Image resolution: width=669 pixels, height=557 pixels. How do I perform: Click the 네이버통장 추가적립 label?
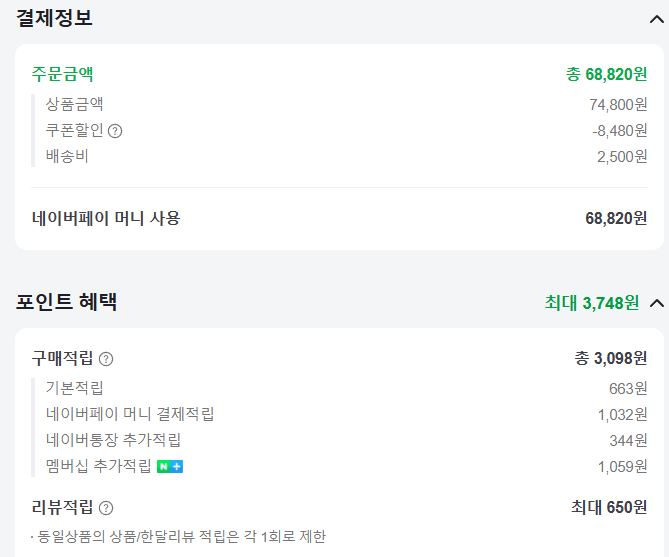(x=113, y=440)
